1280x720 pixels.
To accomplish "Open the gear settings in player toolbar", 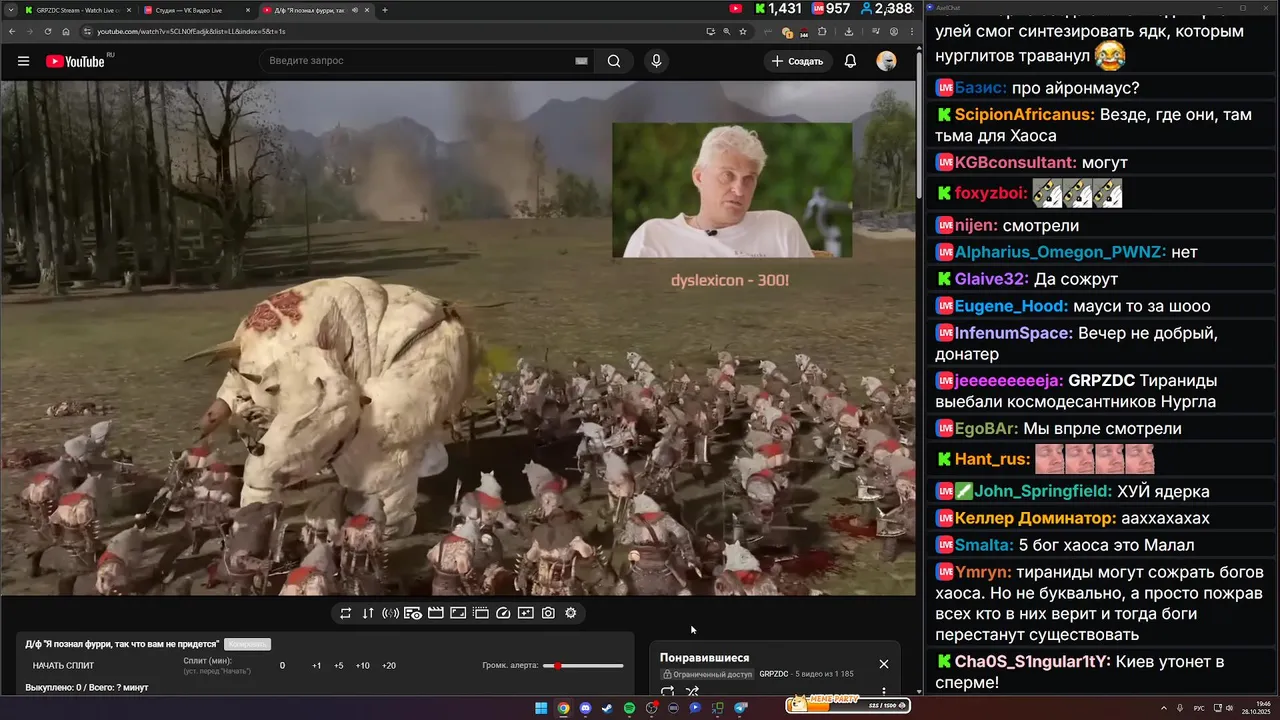I will [x=571, y=613].
